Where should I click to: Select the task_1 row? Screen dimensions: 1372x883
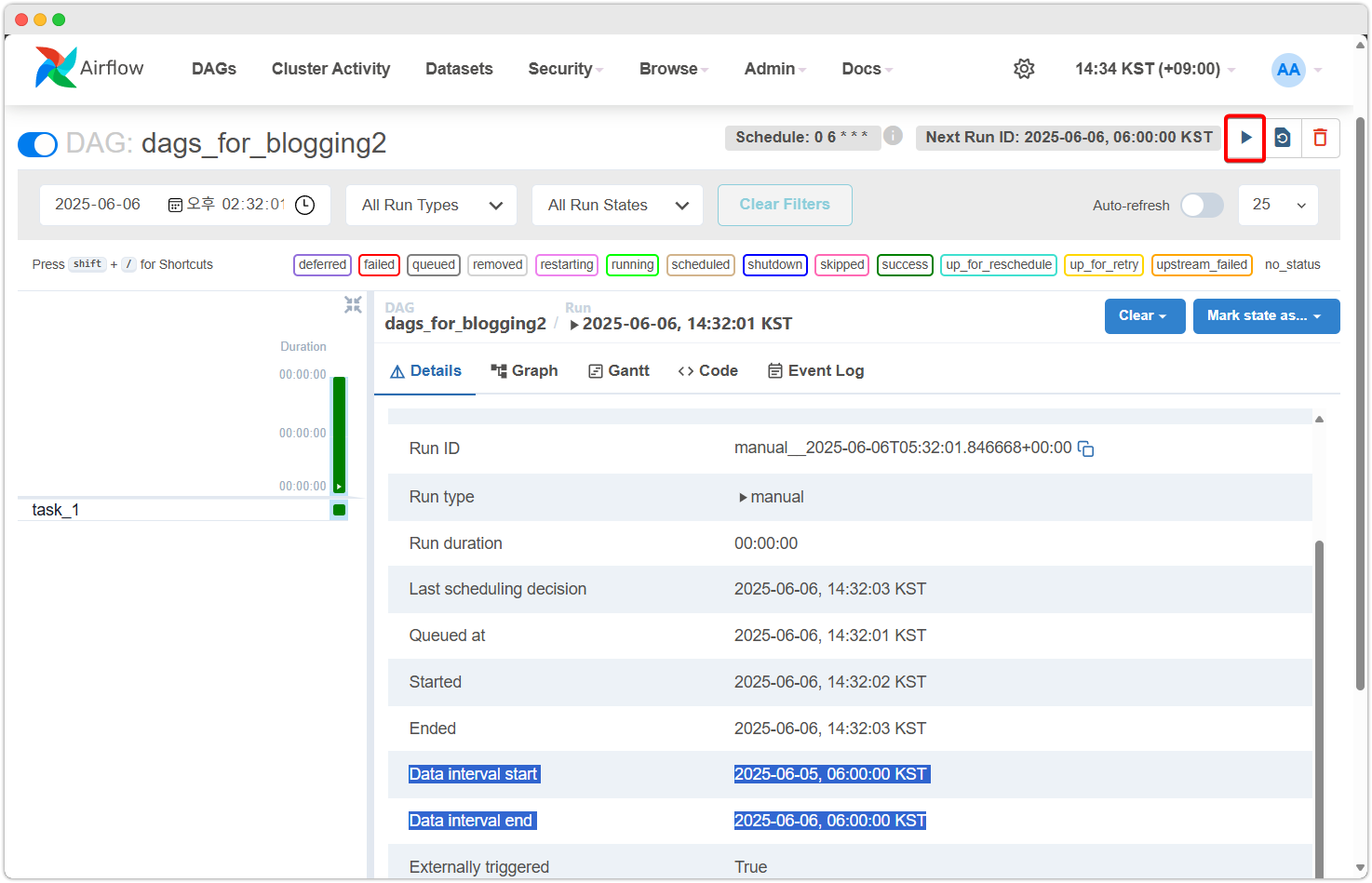tap(182, 510)
